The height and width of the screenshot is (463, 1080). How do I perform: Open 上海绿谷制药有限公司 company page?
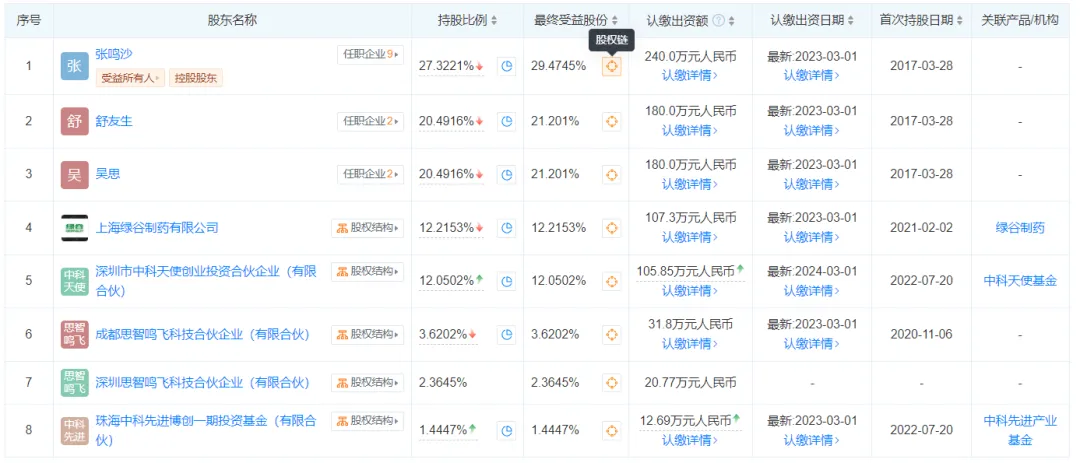point(157,227)
